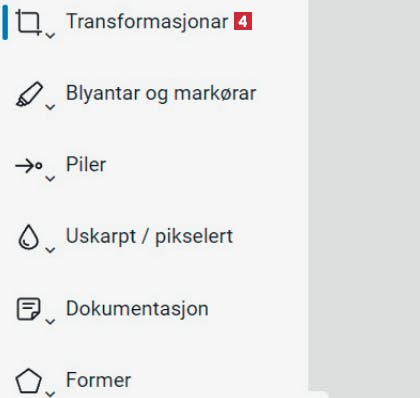420x398 pixels.
Task: Open chevron under highlighter marker icon
Action: coord(50,107)
